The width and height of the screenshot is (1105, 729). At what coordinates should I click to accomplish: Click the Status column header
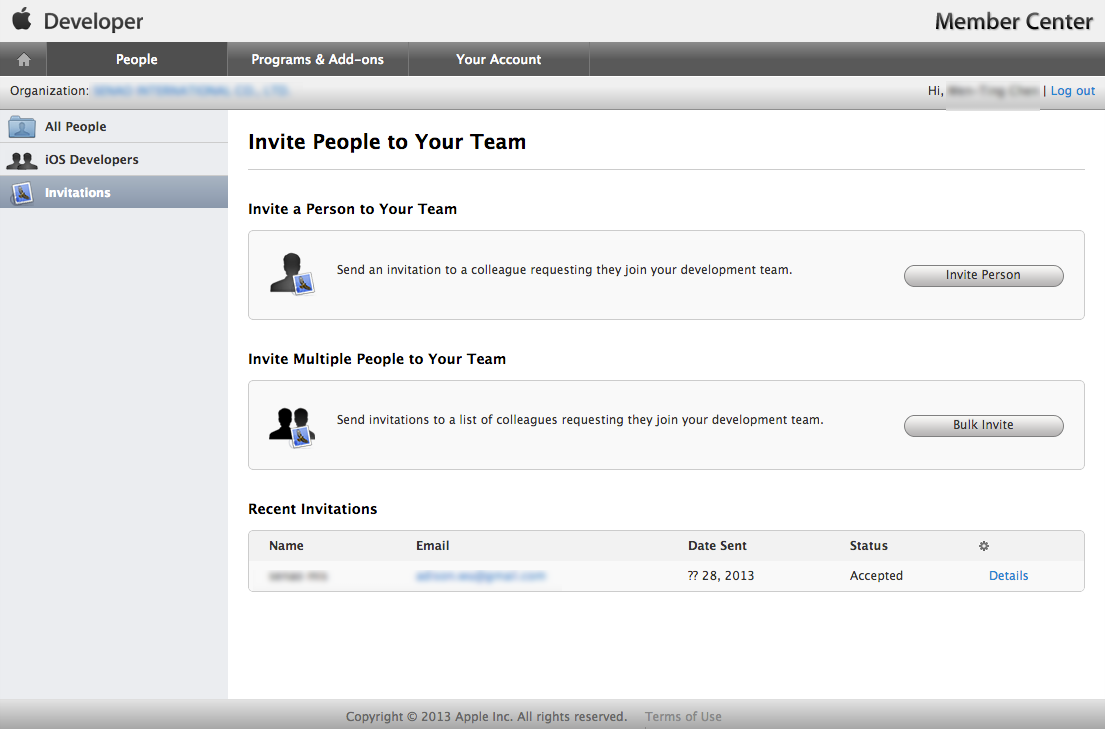tap(869, 546)
